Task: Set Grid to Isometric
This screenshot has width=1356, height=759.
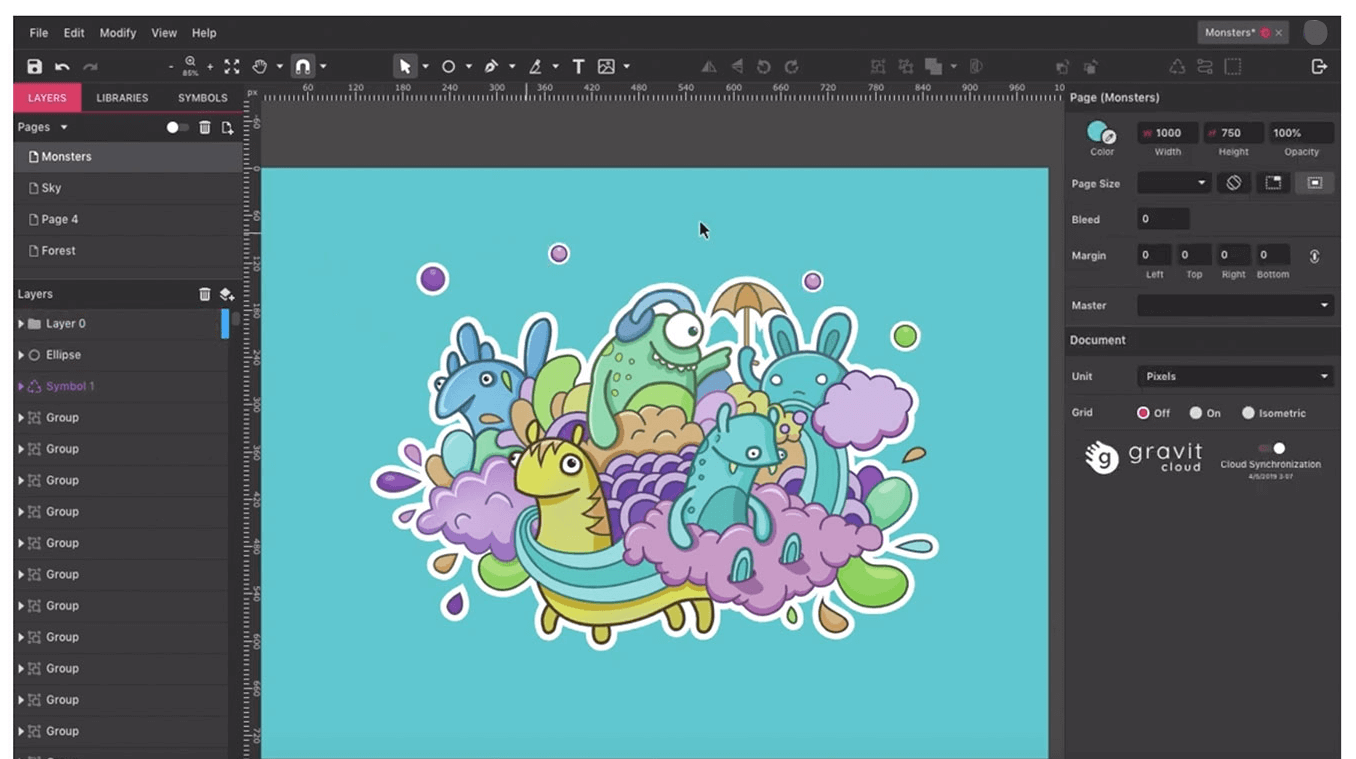Action: 1249,412
